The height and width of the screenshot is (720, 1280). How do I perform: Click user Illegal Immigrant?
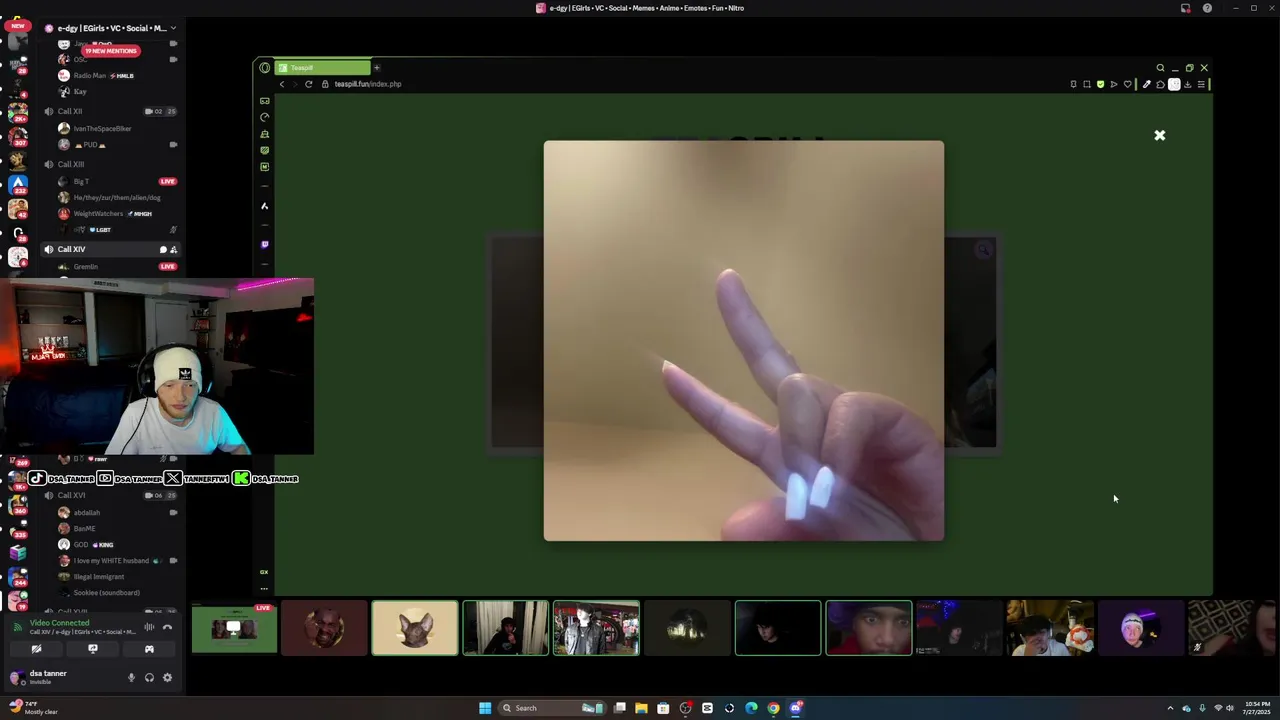coord(99,576)
